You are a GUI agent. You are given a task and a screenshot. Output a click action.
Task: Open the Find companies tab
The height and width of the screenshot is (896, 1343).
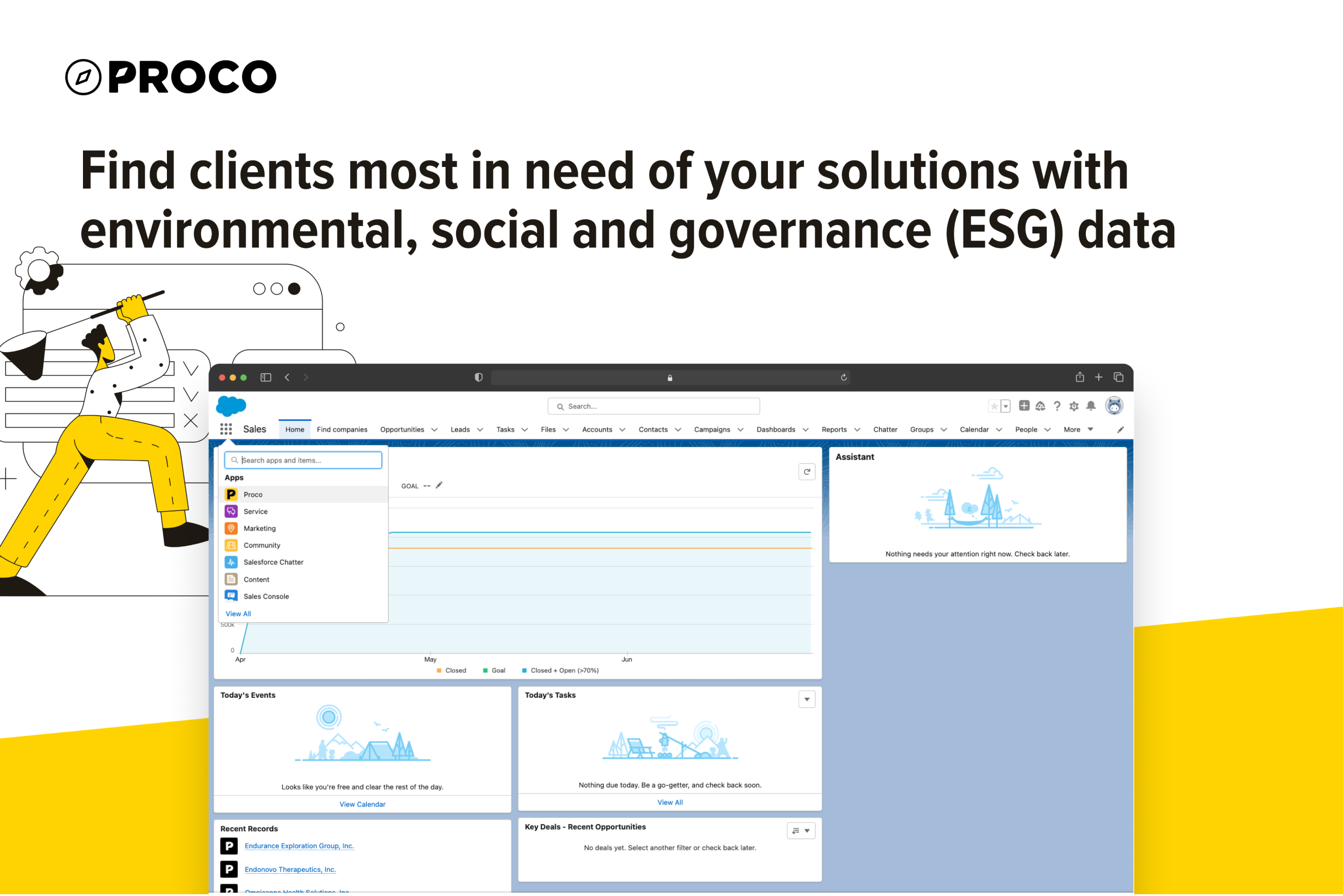point(342,430)
